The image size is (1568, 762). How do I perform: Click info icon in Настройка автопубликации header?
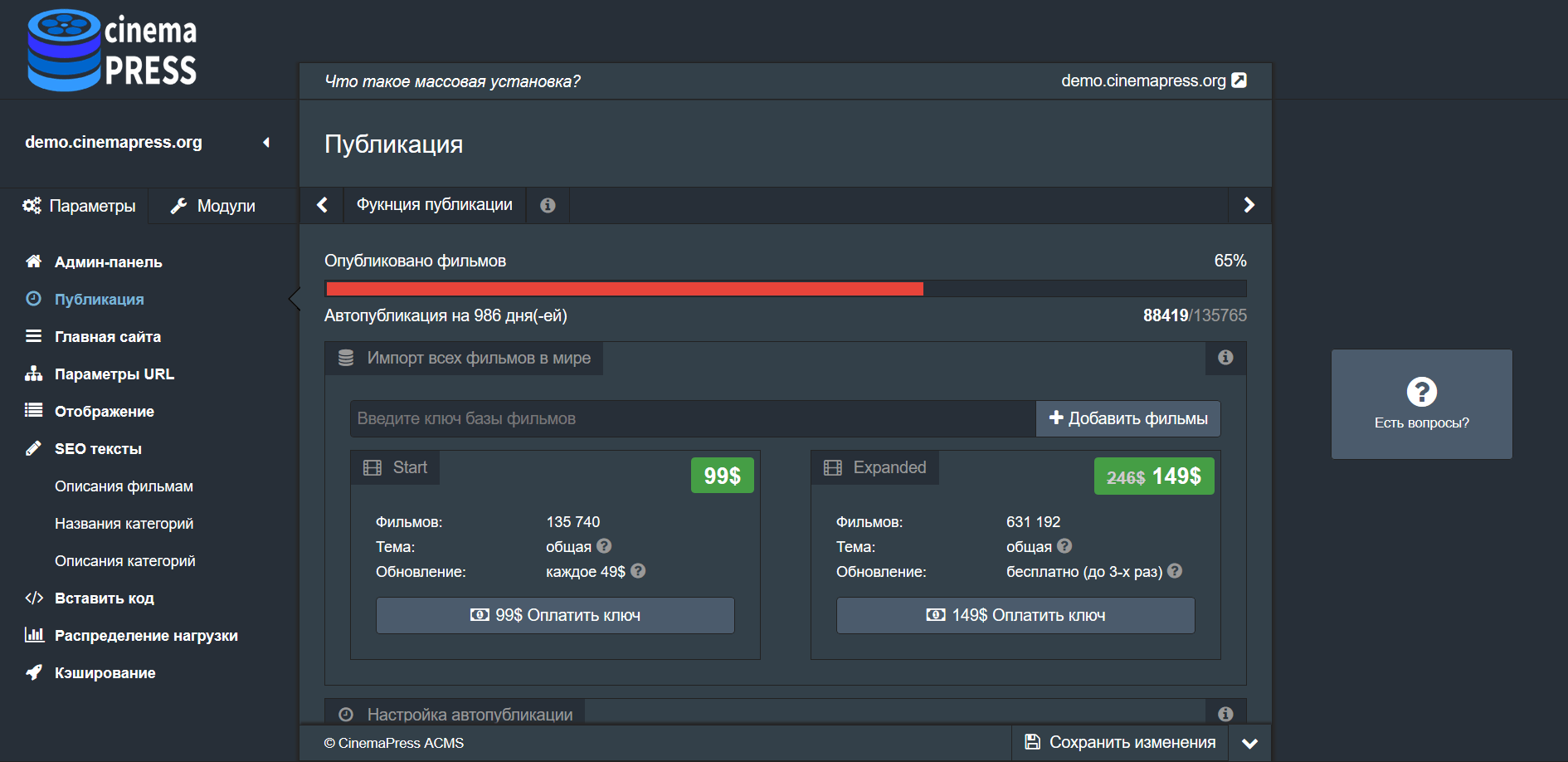tap(1225, 714)
